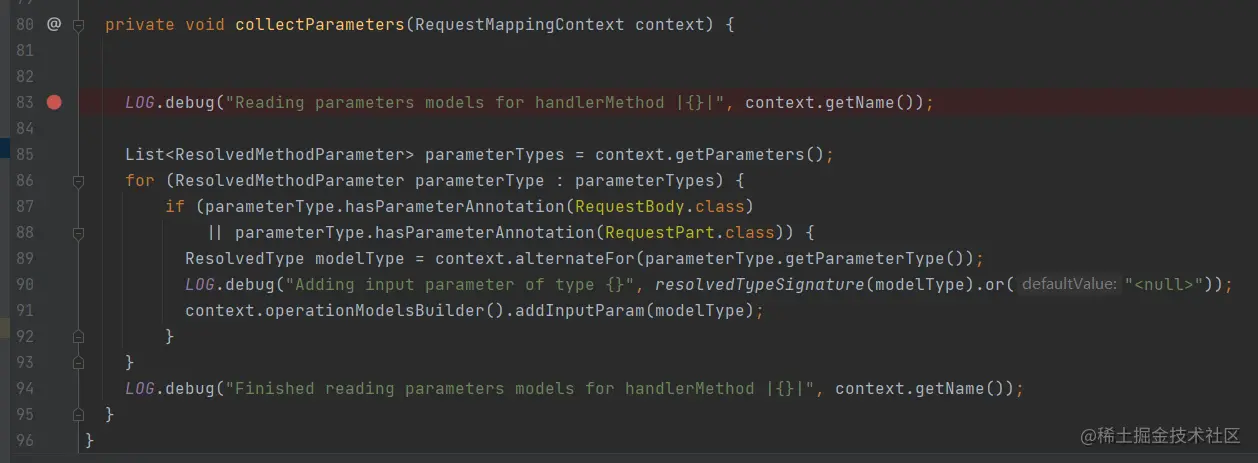Click context.getName() on line 83
Image resolution: width=1258 pixels, height=463 pixels.
pyautogui.click(x=835, y=102)
